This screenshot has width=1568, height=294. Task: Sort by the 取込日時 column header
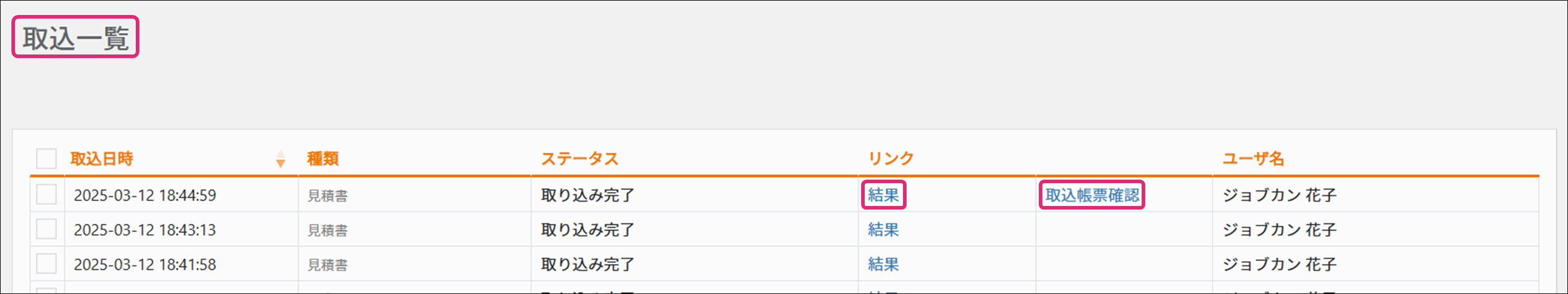tap(102, 159)
